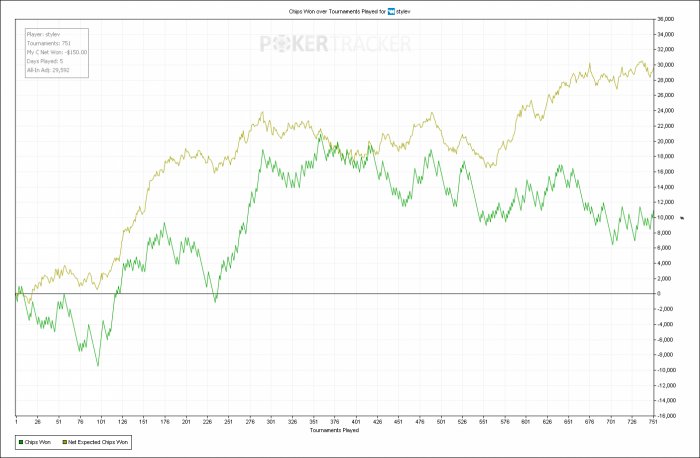The width and height of the screenshot is (700, 458).
Task: Click the y-axis value '0'
Action: pos(658,294)
